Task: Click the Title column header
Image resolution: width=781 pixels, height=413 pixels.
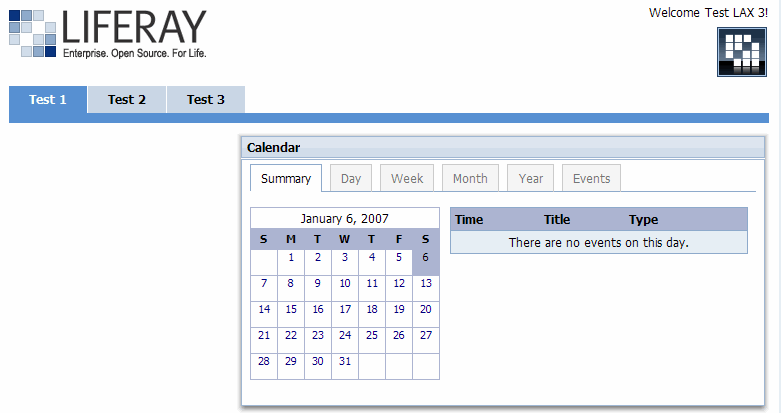Action: click(x=557, y=220)
